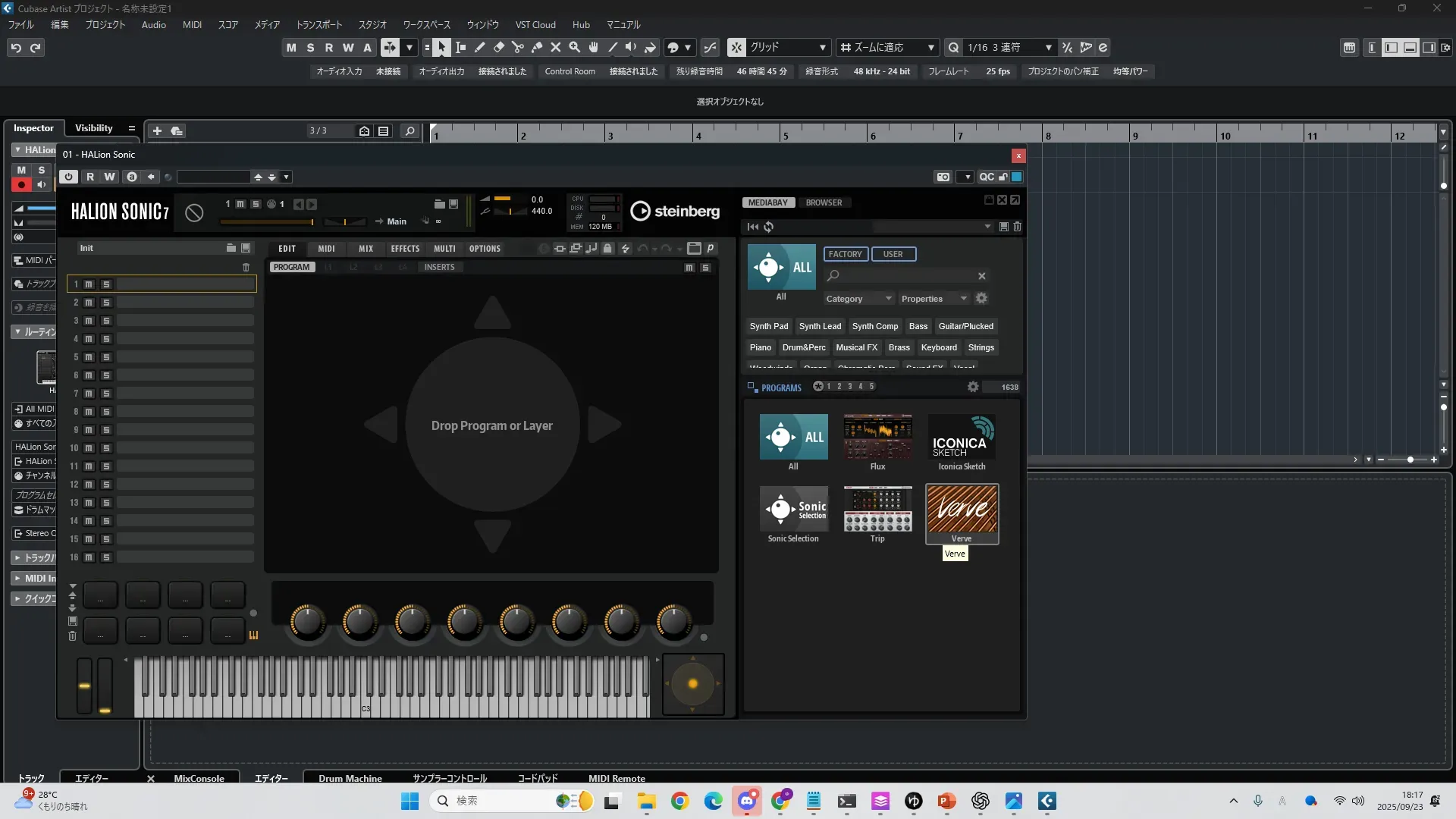Toggle the HALion Sonic plugin power button
Viewport: 1456px width, 819px height.
pos(68,177)
